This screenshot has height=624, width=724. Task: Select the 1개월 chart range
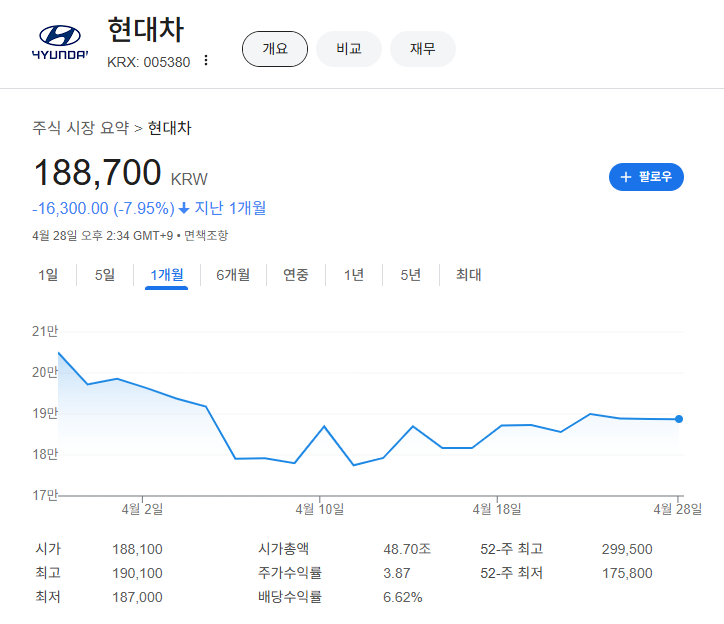coord(167,275)
